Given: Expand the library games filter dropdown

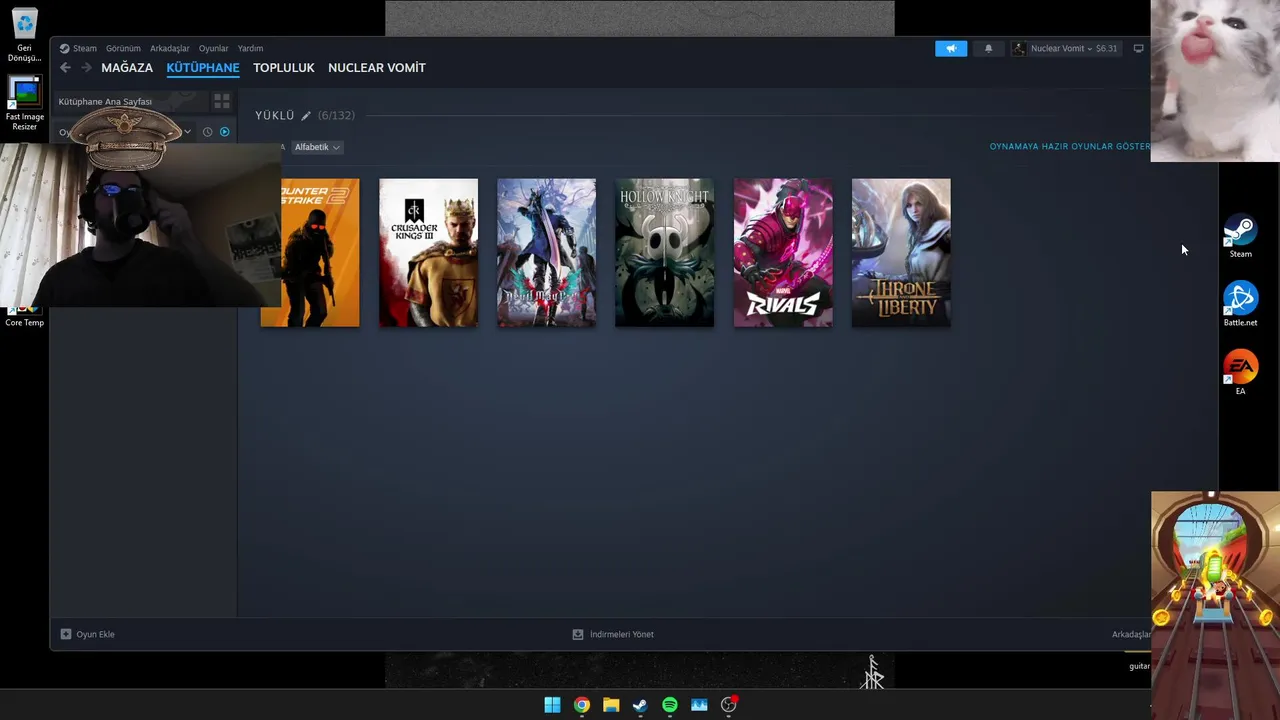Looking at the screenshot, I should (x=187, y=132).
